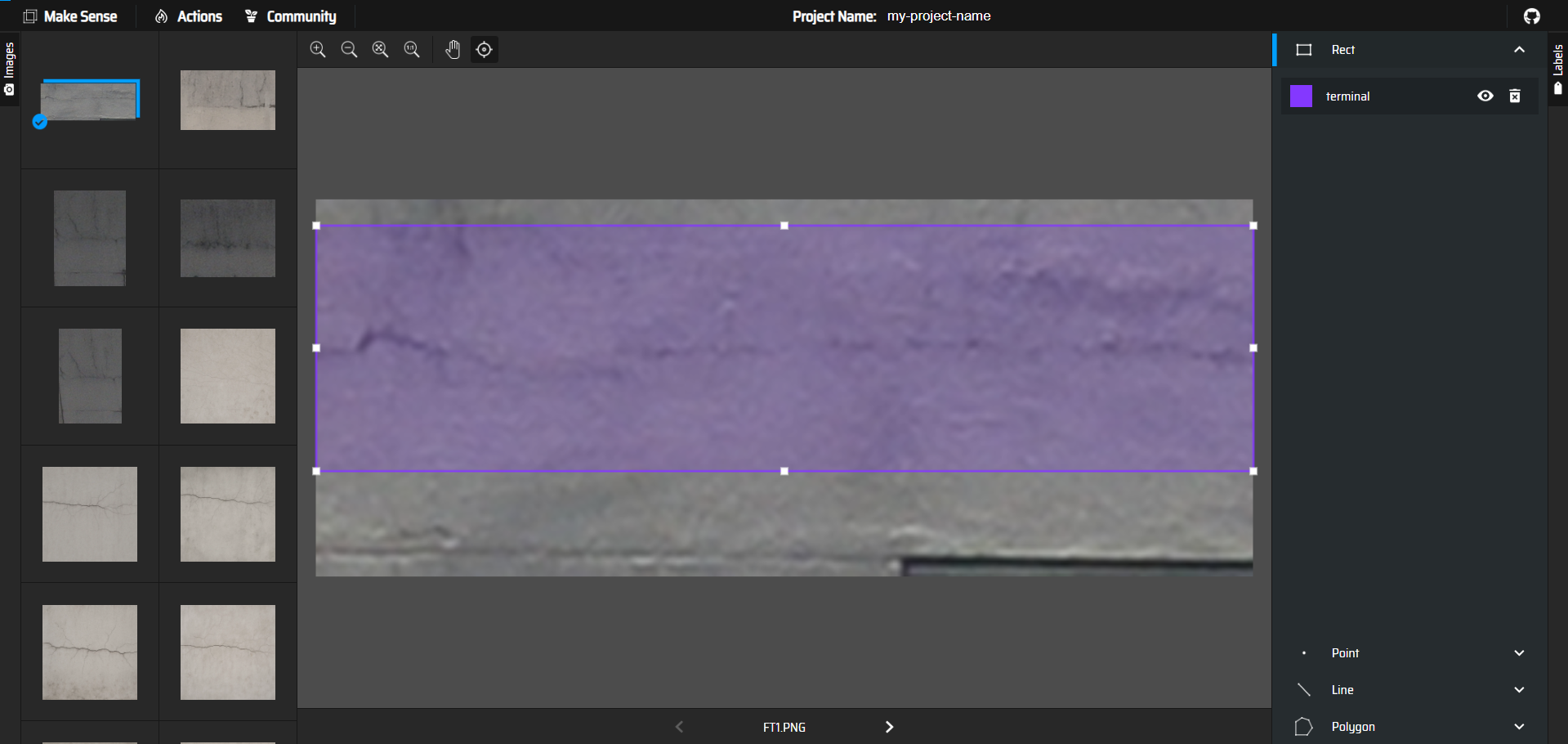Select the thumbnail in fourth row, first column
Screen dimensions: 1568x744
click(x=90, y=514)
